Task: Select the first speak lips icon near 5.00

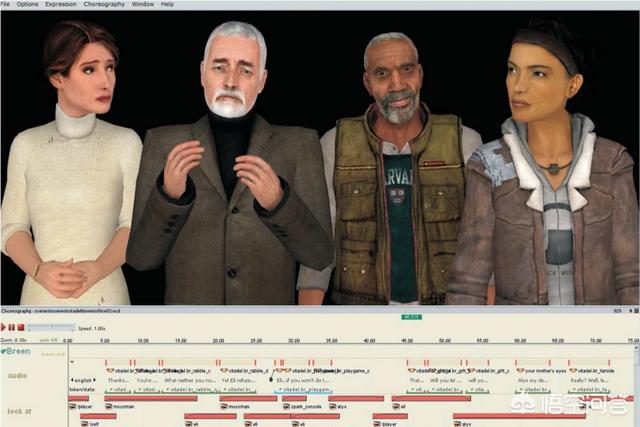Action: (110, 371)
